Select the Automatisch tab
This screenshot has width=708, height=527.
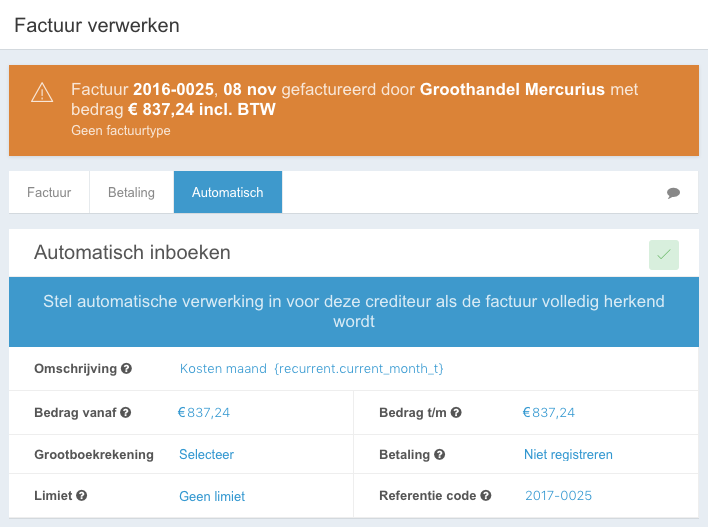(x=228, y=192)
